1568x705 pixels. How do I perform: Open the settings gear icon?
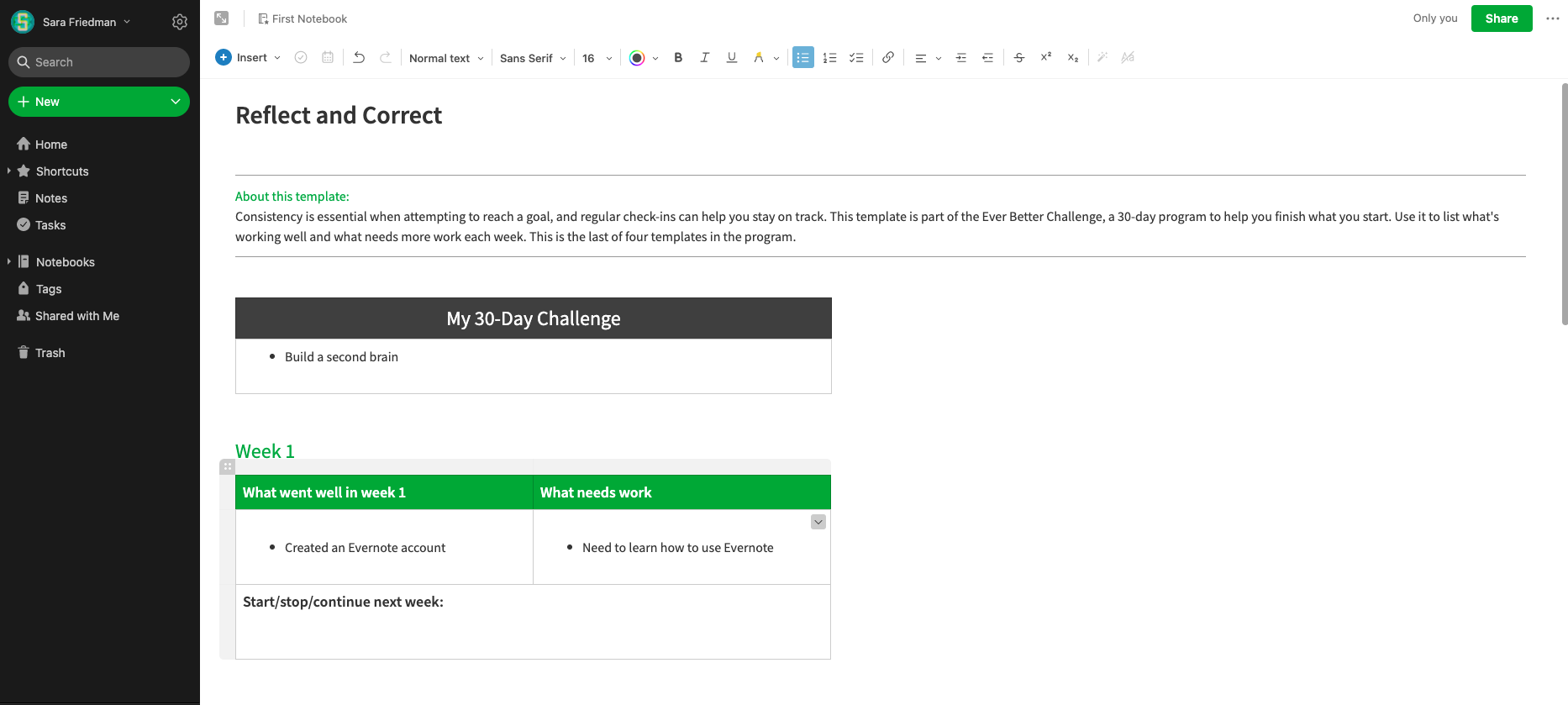[180, 22]
